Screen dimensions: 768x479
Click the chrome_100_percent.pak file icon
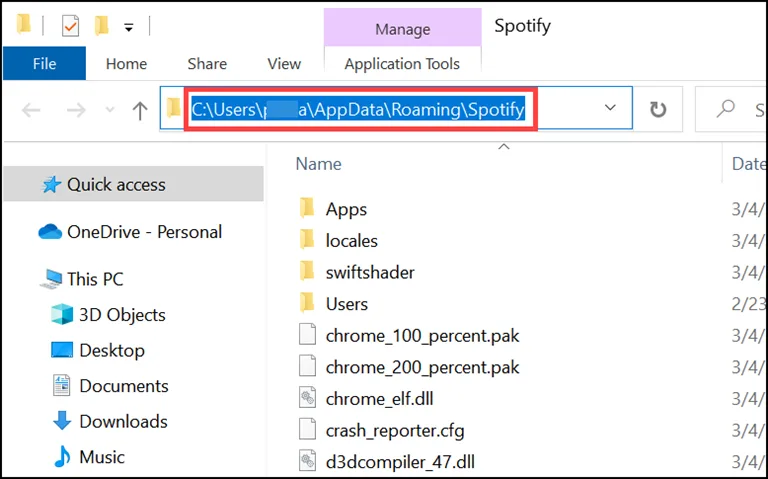point(308,335)
